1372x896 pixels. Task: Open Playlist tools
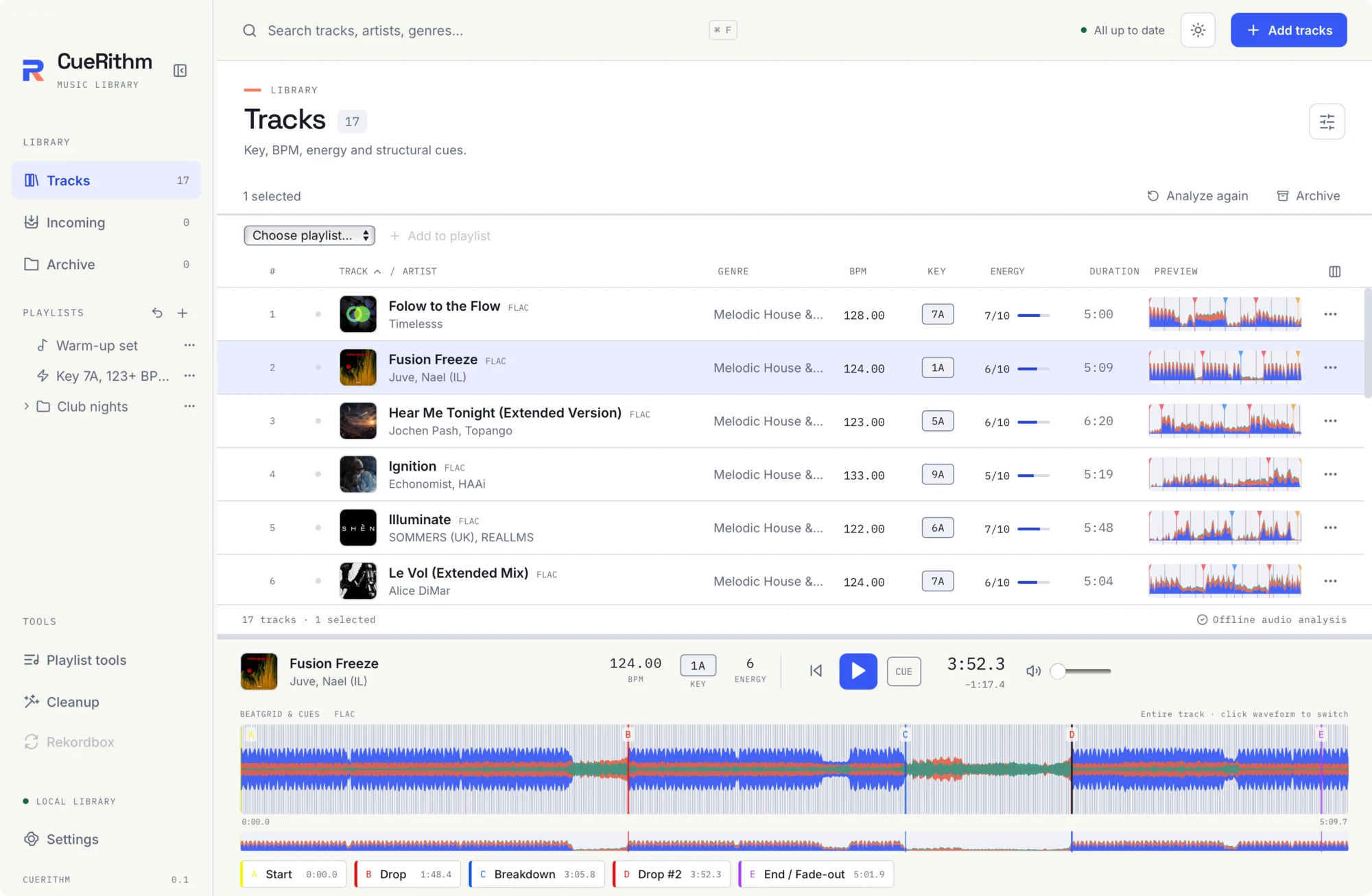pyautogui.click(x=106, y=660)
